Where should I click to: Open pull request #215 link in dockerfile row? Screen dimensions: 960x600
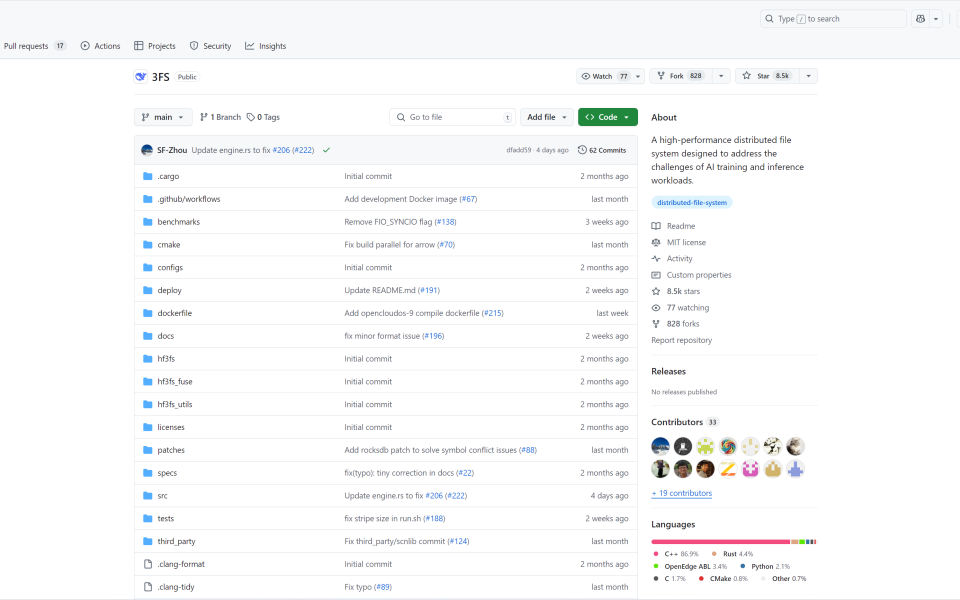tap(492, 313)
